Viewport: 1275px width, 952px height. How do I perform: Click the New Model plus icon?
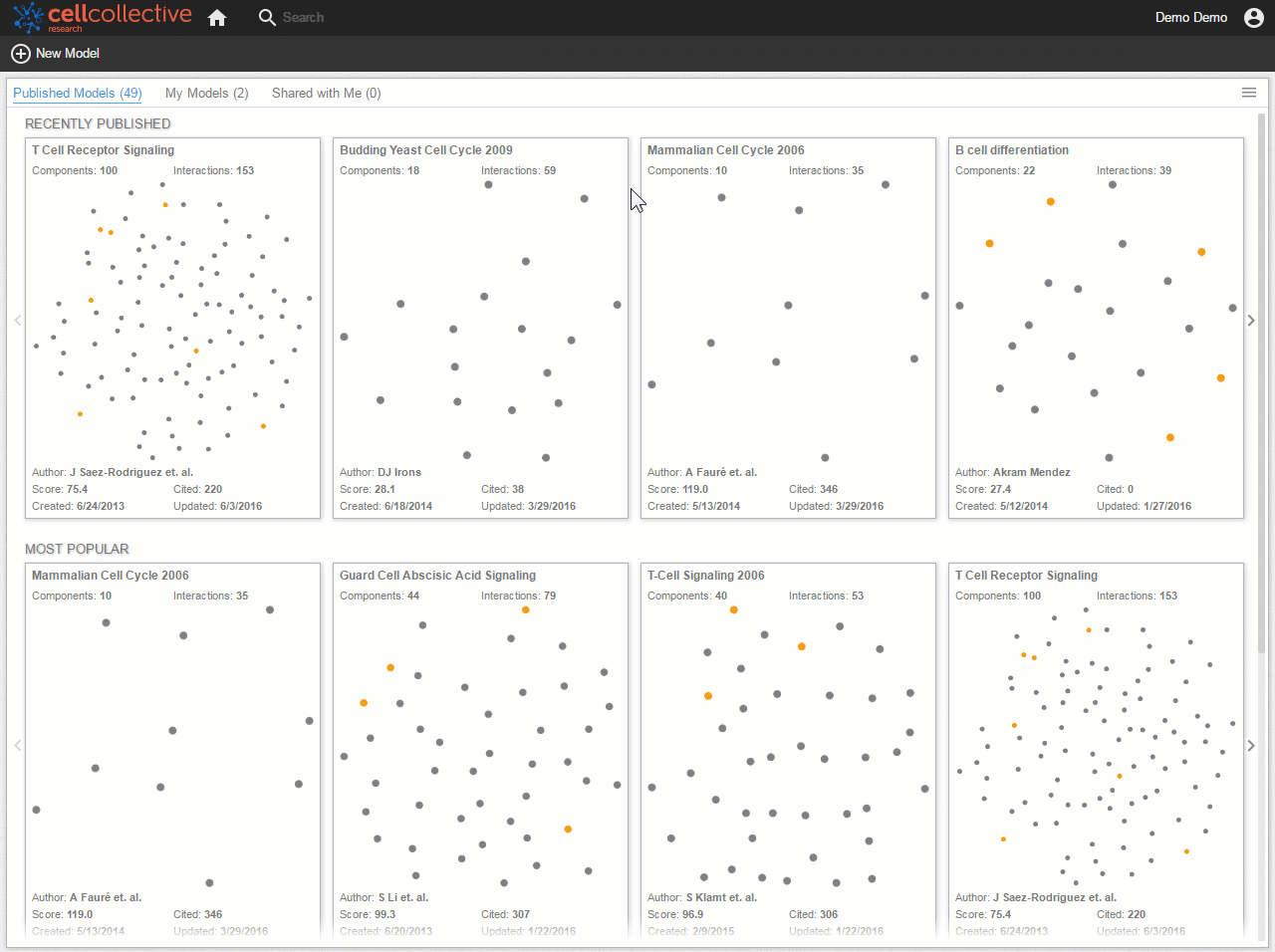coord(20,54)
